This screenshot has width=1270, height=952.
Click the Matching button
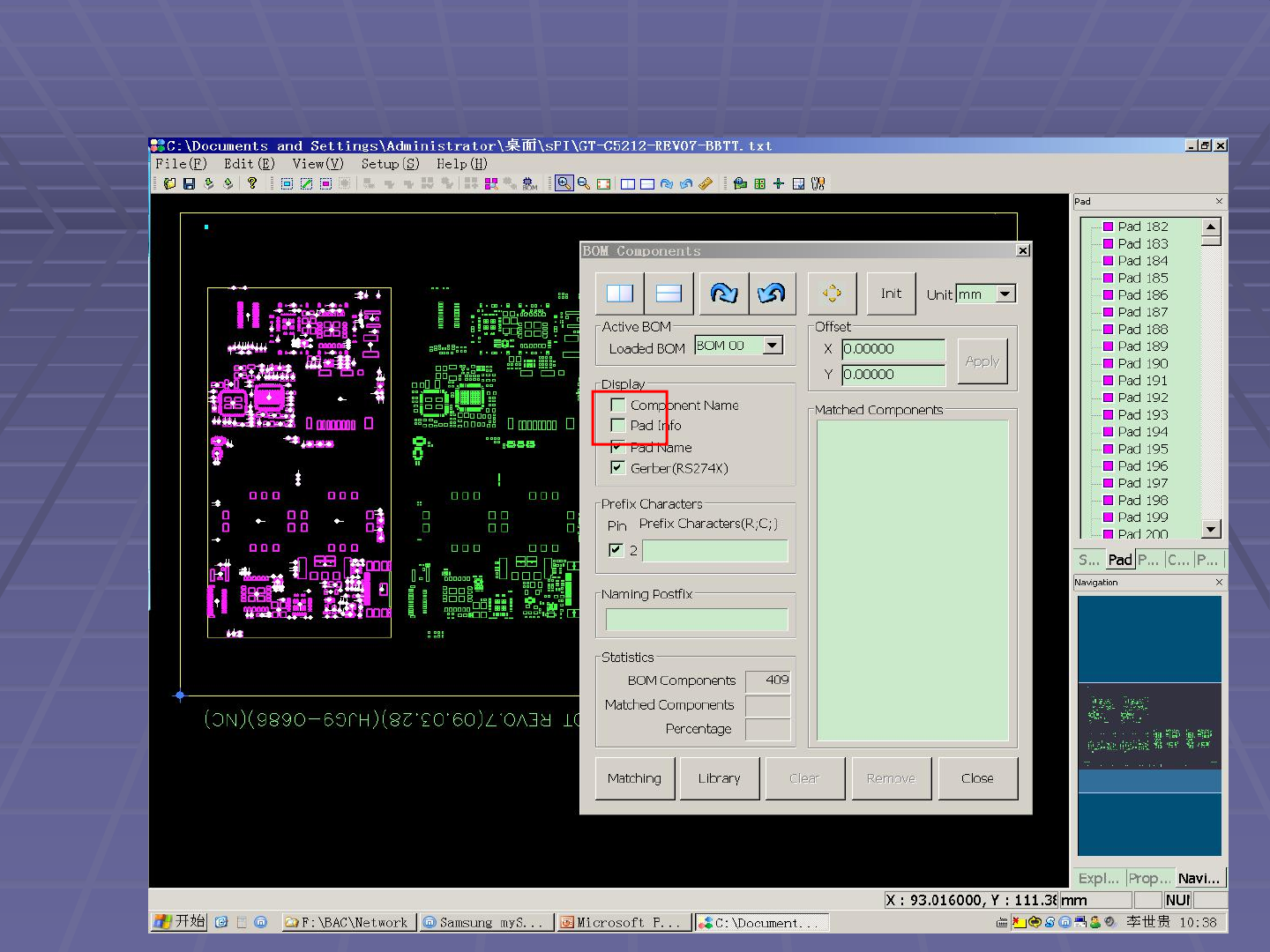click(634, 778)
